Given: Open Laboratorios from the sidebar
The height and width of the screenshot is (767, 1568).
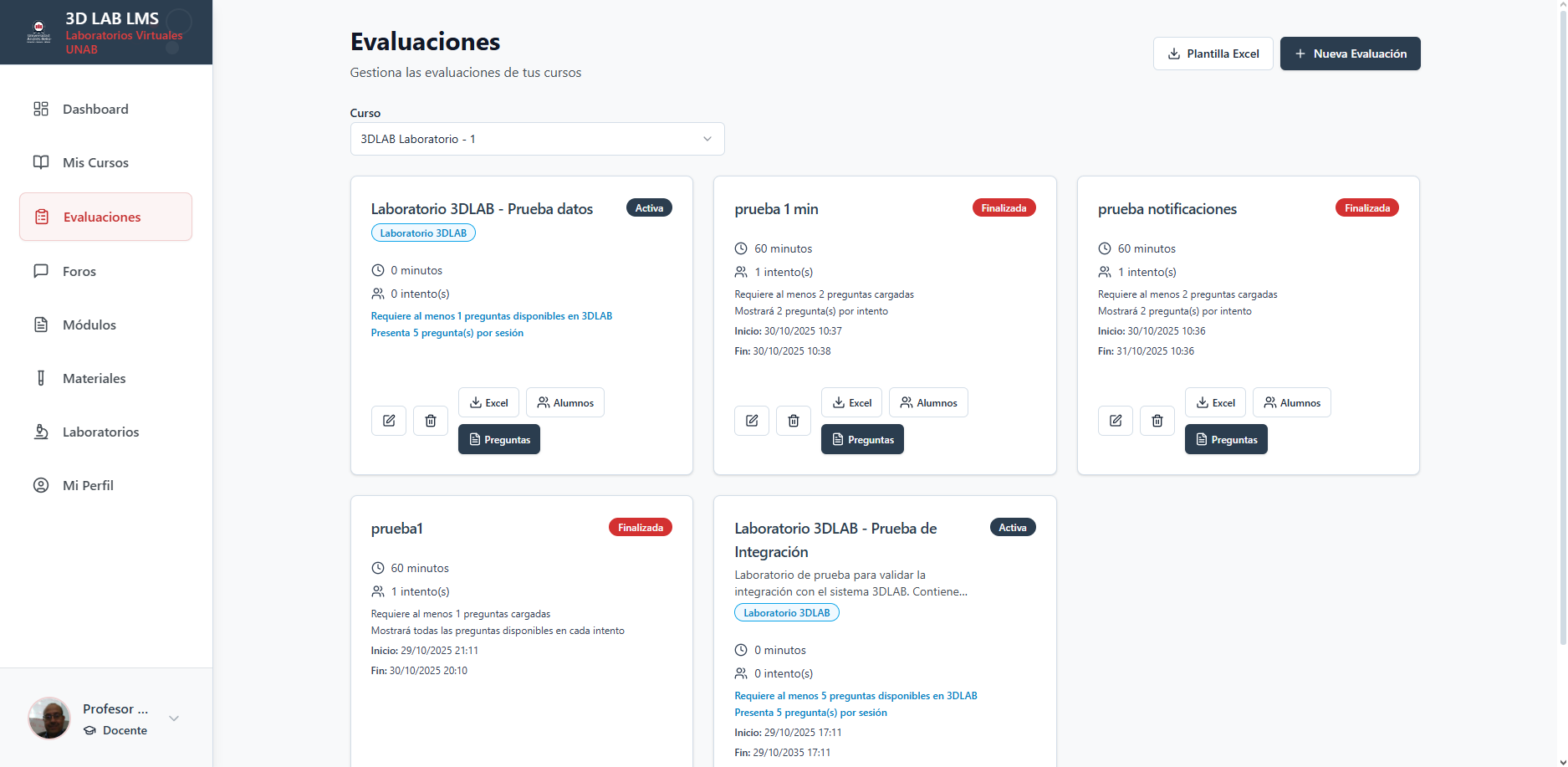Looking at the screenshot, I should coord(100,432).
